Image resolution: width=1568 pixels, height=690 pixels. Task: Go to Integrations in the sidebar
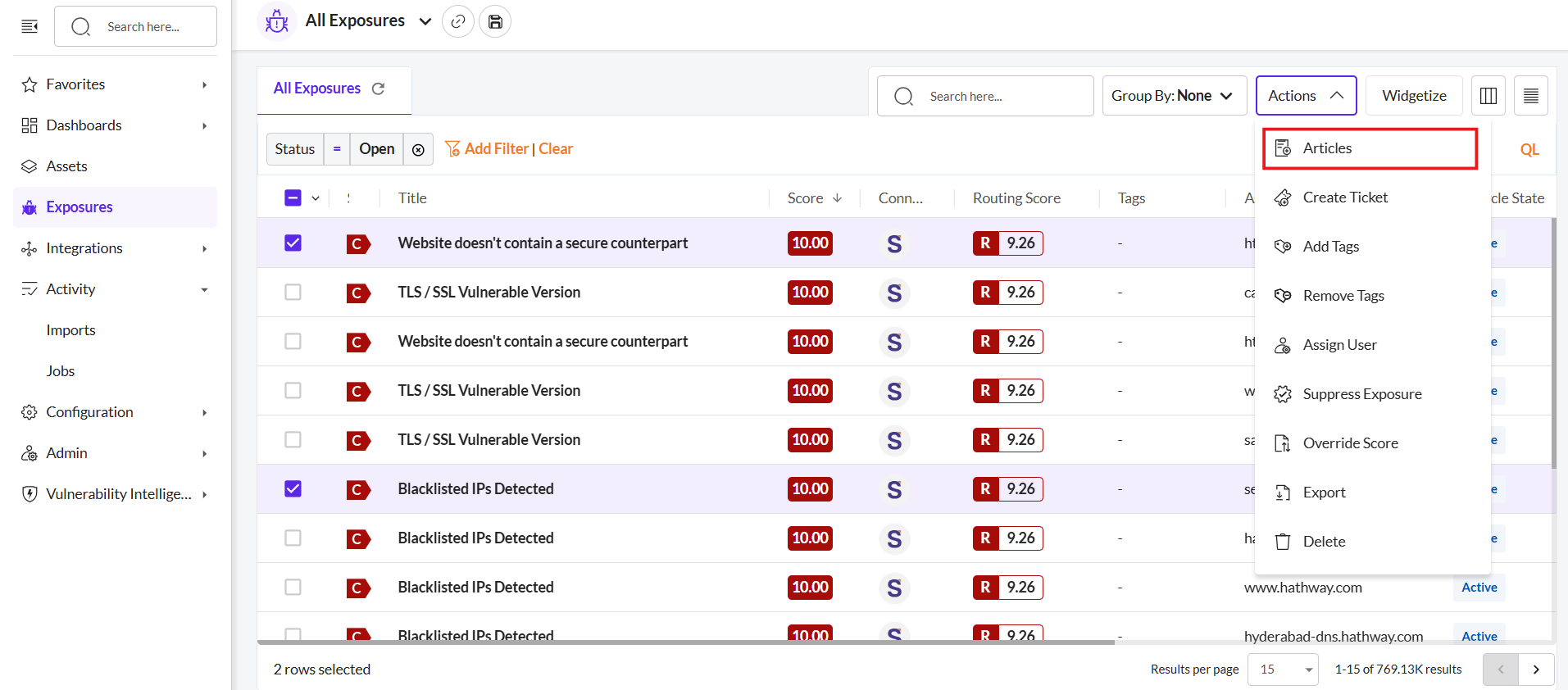115,248
